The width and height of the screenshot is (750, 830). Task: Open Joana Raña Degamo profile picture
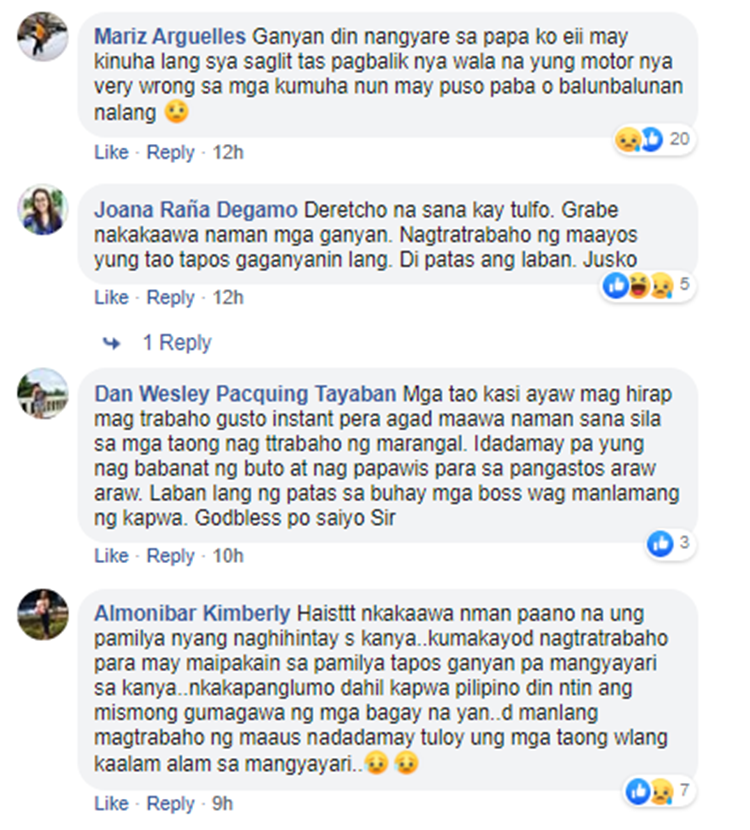pos(43,209)
